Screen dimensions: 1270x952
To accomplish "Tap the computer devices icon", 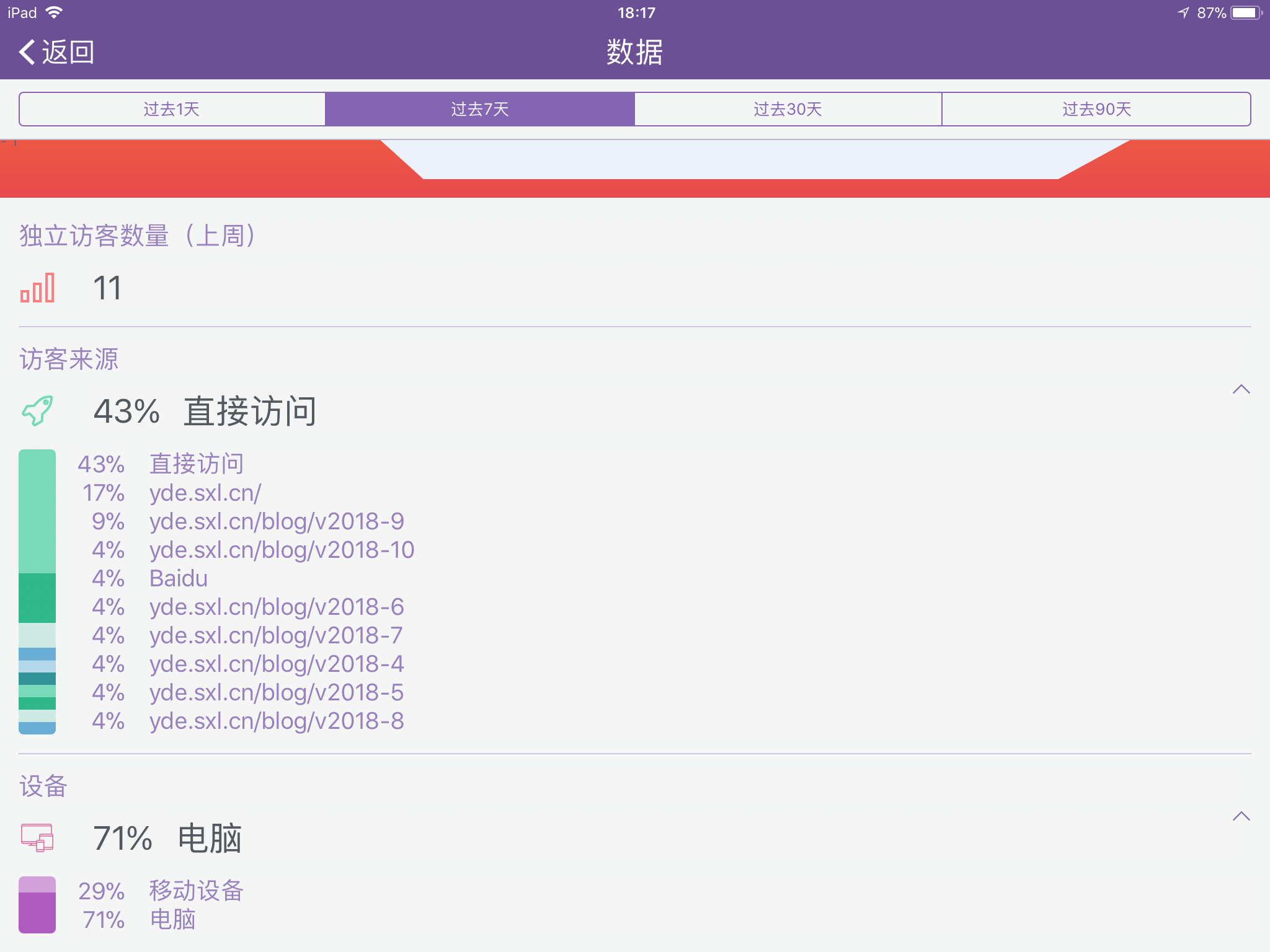I will pyautogui.click(x=37, y=838).
